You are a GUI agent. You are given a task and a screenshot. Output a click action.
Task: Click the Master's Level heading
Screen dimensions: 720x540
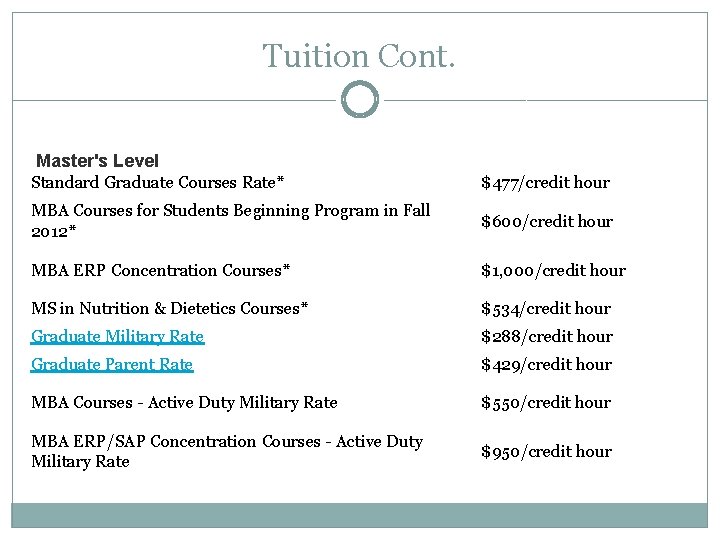pyautogui.click(x=97, y=161)
